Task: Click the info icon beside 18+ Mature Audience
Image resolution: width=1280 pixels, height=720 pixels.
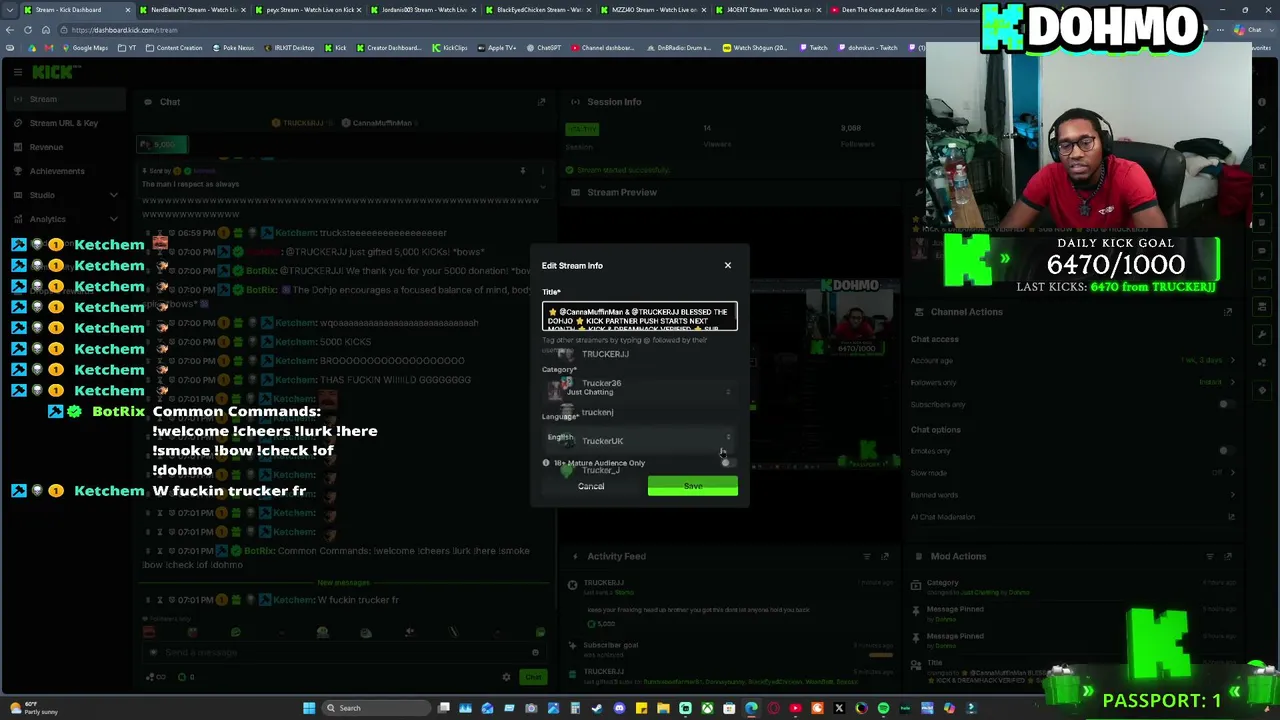Action: coord(546,463)
